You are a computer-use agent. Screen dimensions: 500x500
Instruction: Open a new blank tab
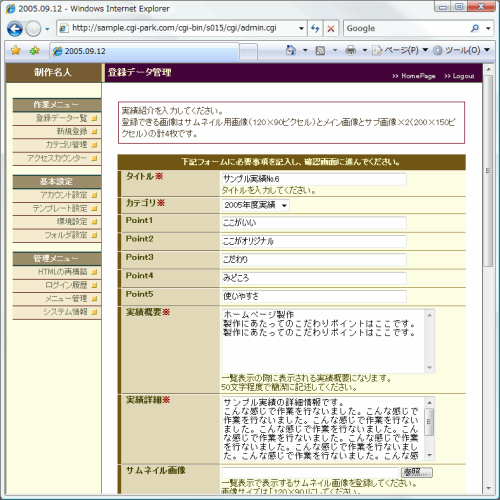click(248, 52)
